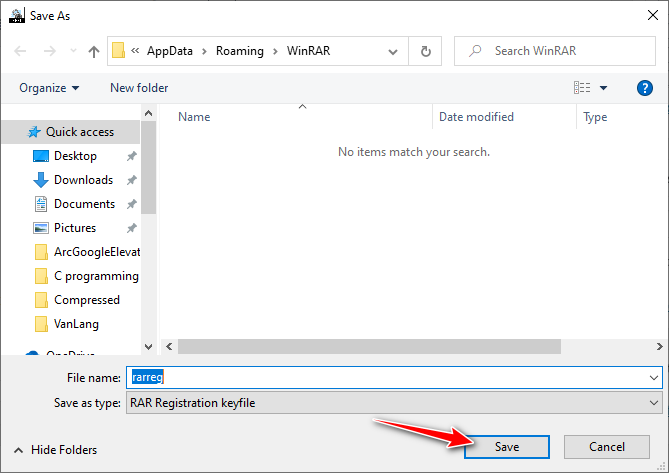Refresh the WinRAR folder view
The height and width of the screenshot is (473, 669).
pos(426,51)
